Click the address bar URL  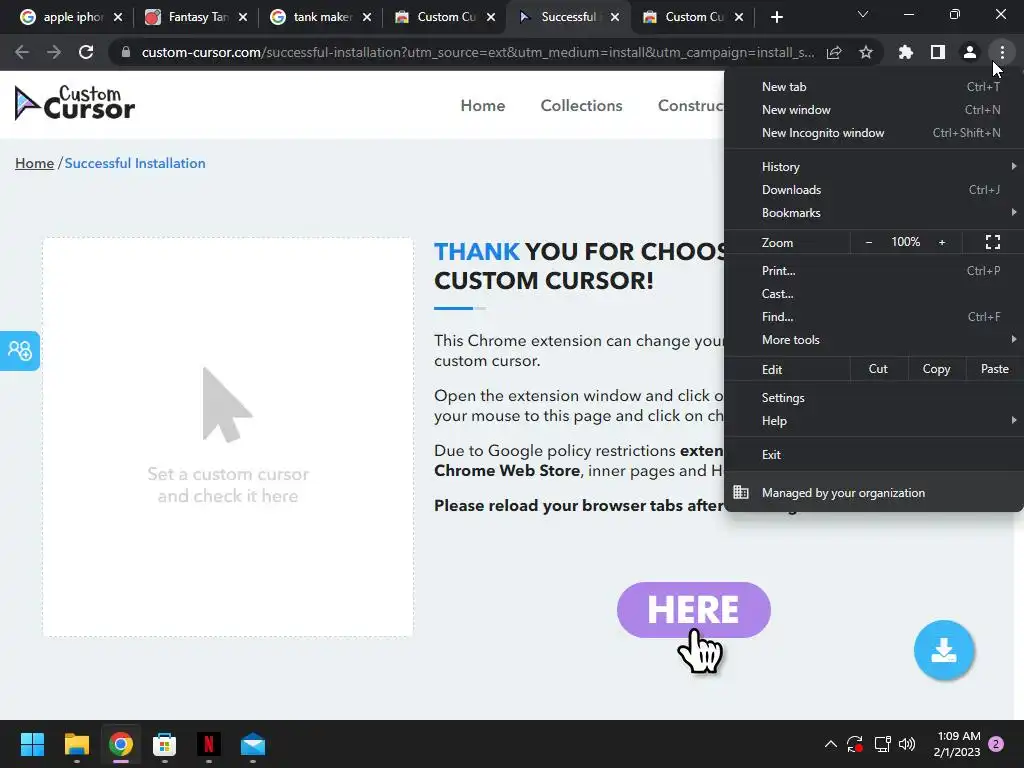[477, 52]
